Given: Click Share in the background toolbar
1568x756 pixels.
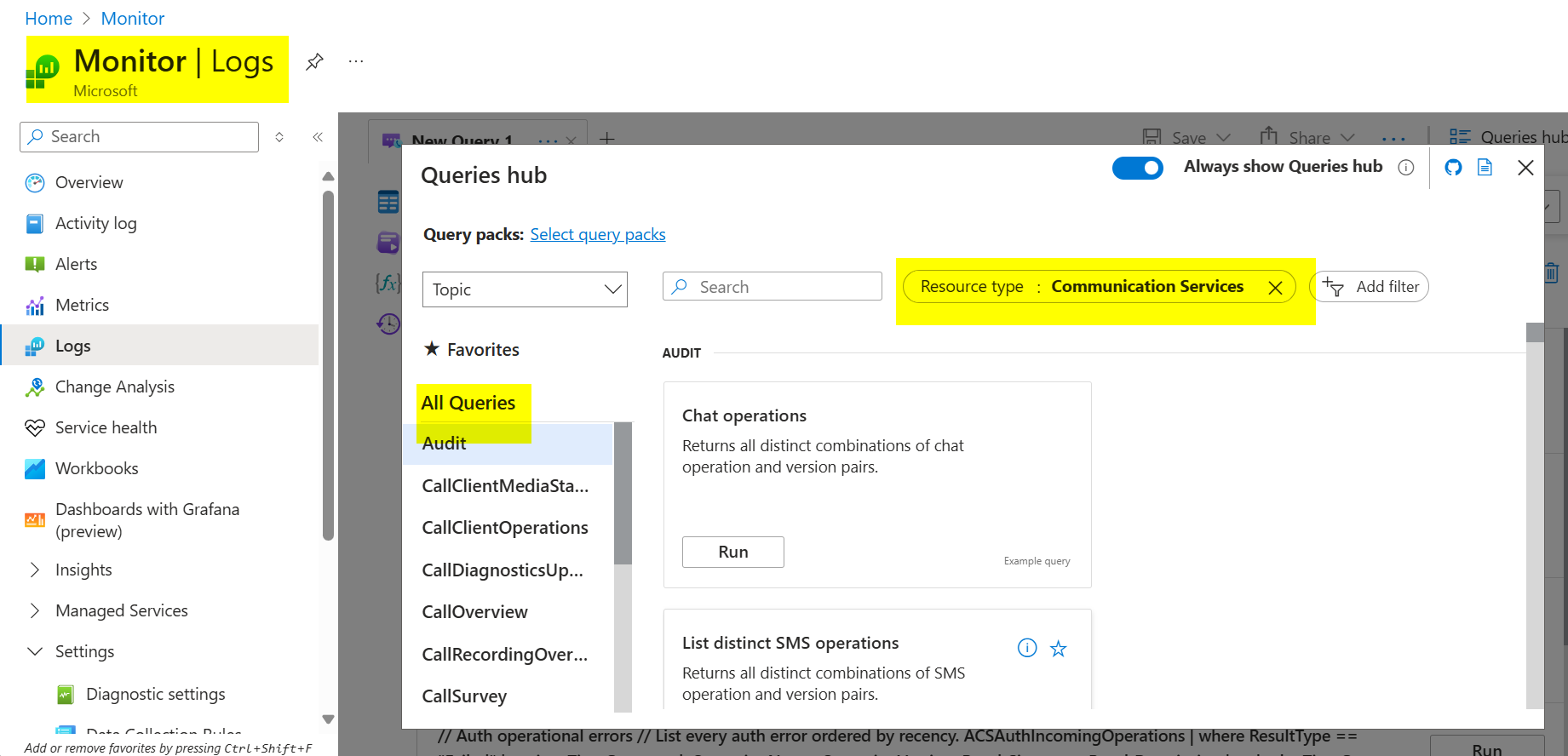Looking at the screenshot, I should pyautogui.click(x=1307, y=136).
